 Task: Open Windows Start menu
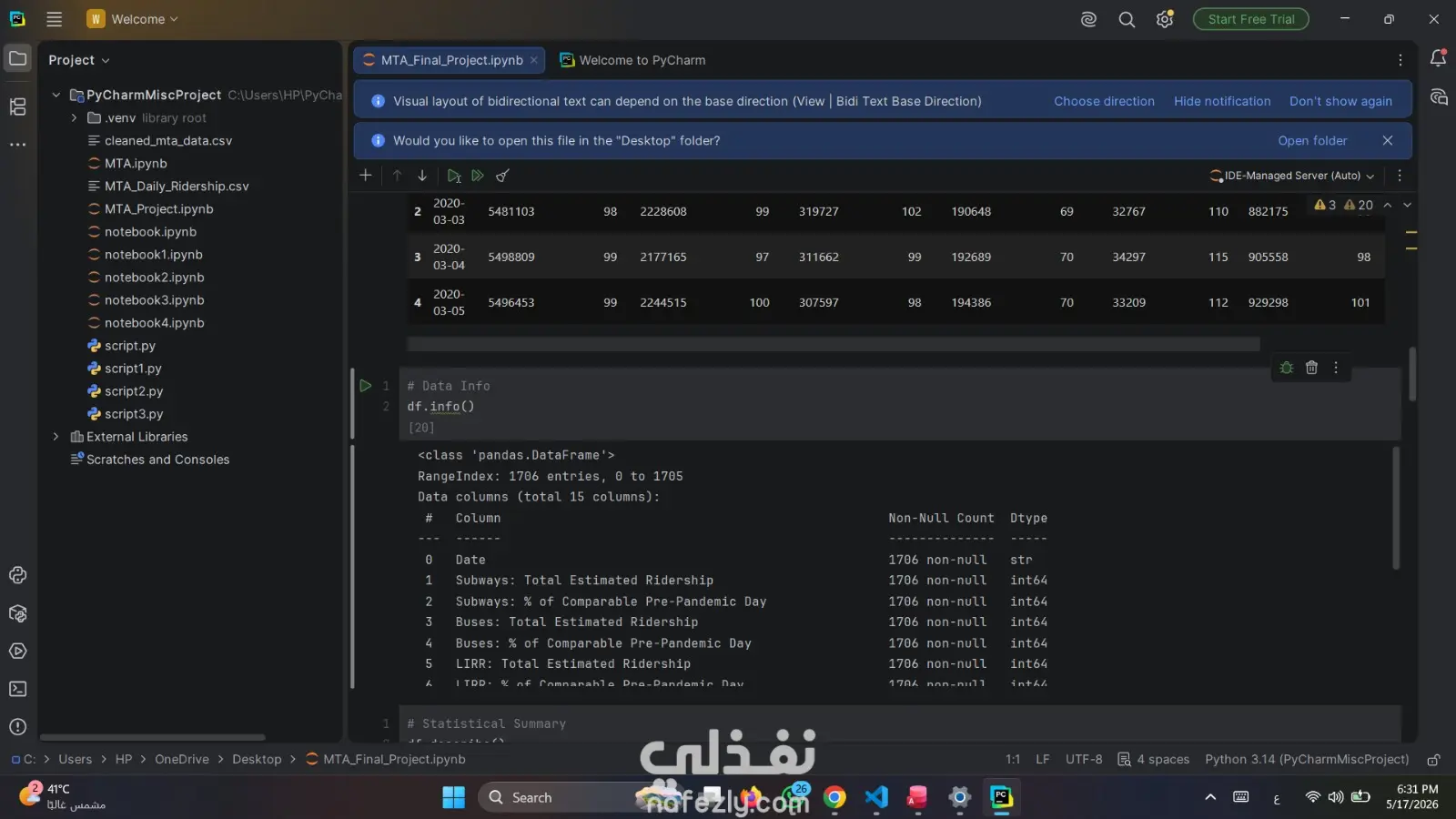point(453,798)
